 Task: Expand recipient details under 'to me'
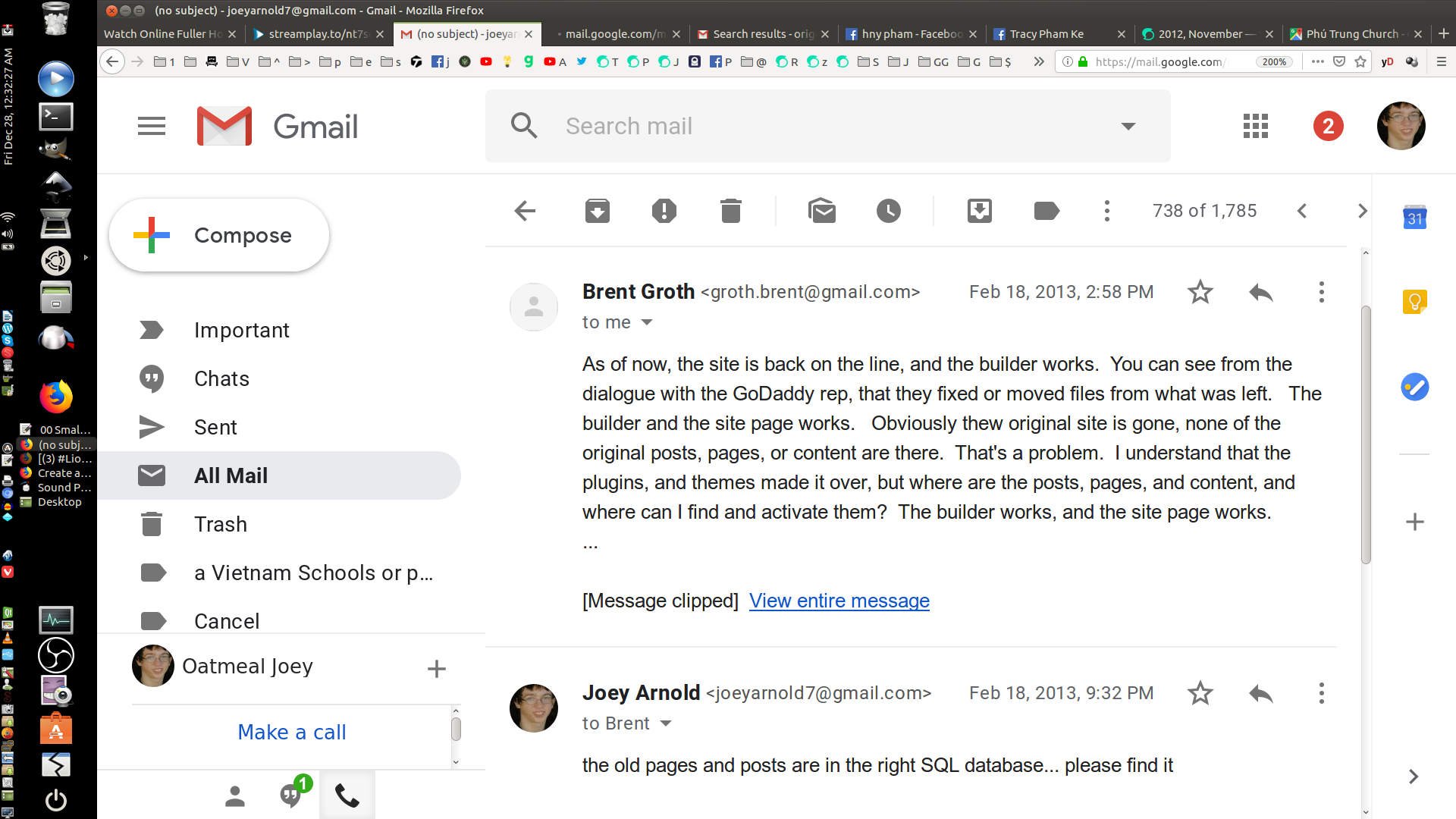pyautogui.click(x=647, y=322)
